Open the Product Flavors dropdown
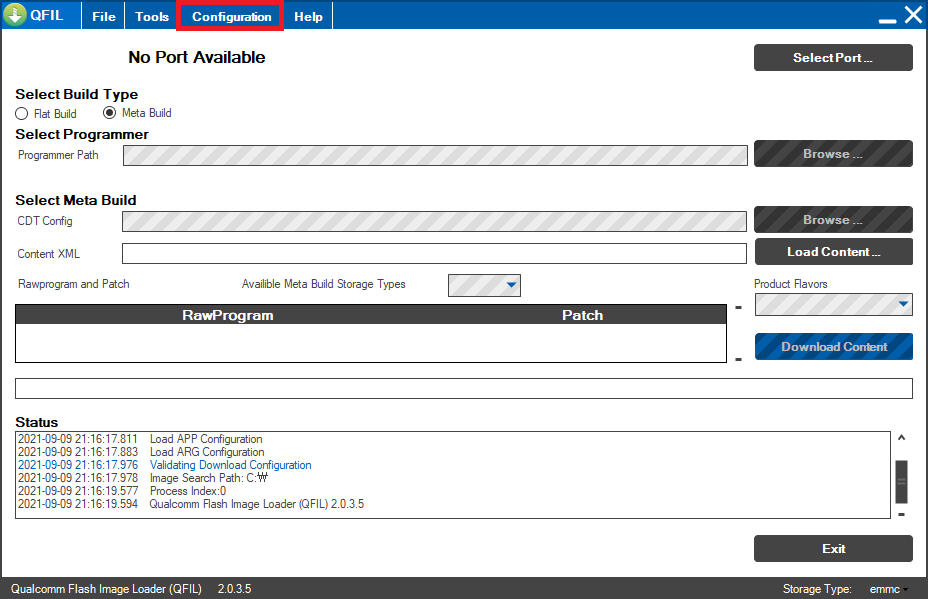 (833, 305)
